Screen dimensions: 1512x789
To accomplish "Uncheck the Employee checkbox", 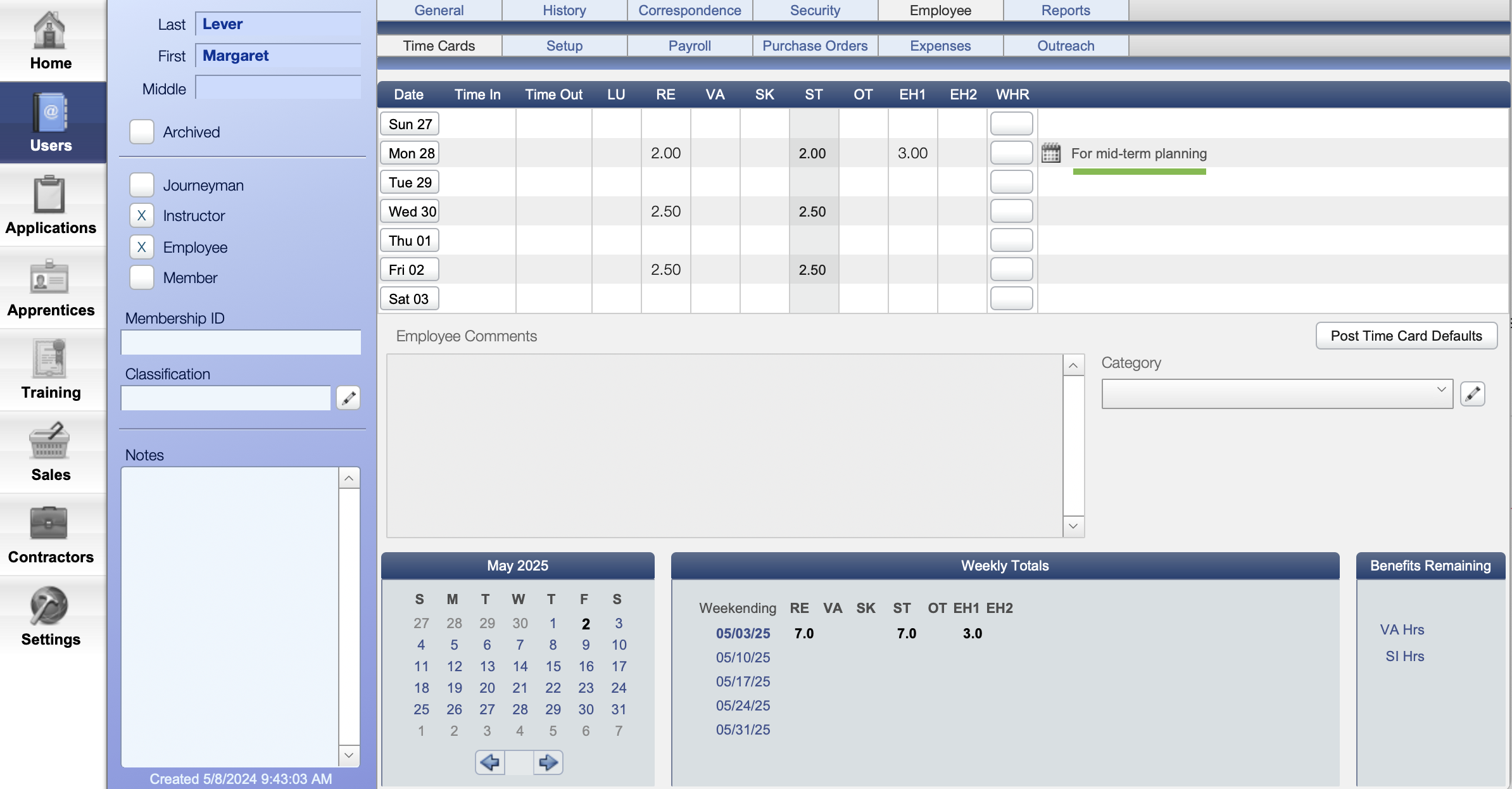I will pos(142,247).
